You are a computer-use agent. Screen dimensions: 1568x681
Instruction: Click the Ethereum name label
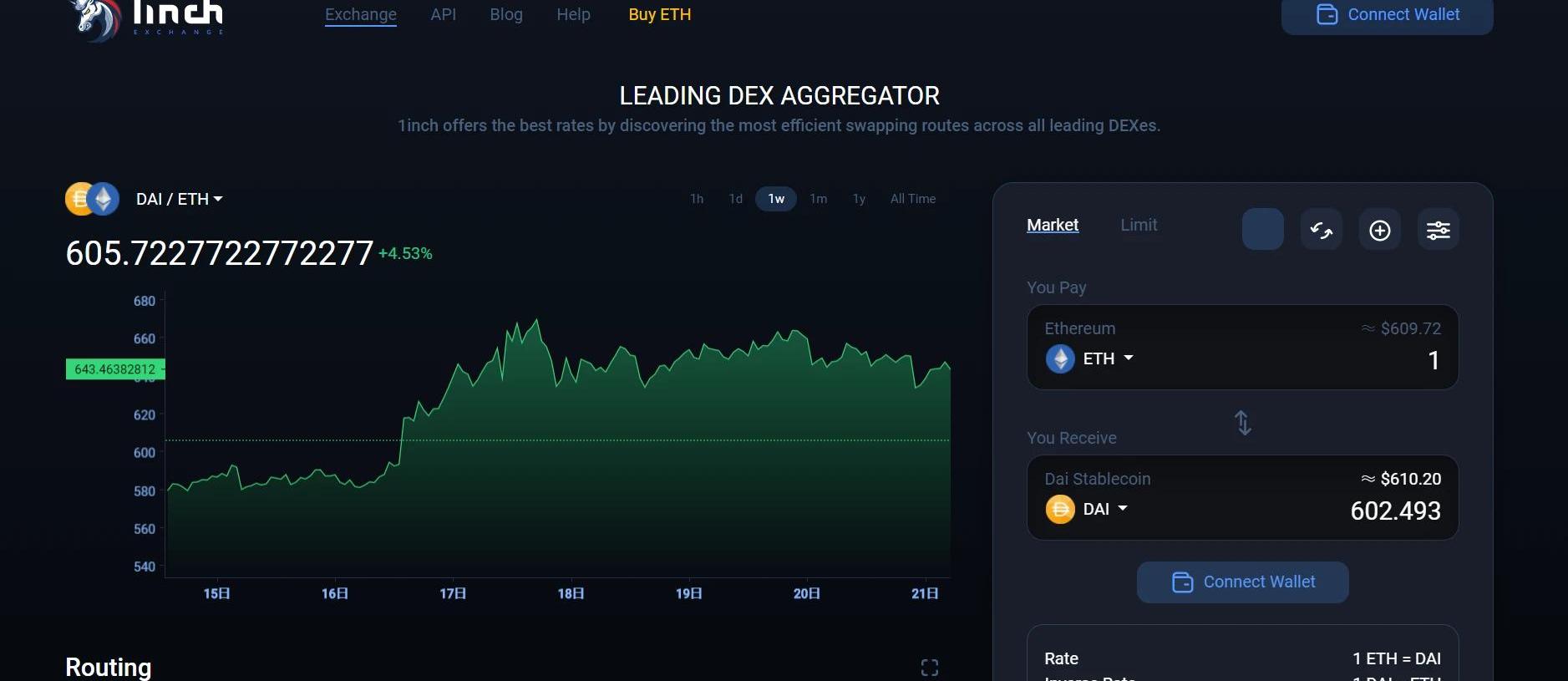pos(1080,328)
